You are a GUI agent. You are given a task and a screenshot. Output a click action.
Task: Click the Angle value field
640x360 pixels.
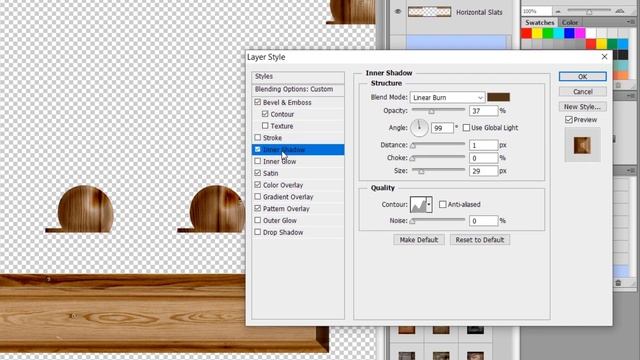point(442,128)
